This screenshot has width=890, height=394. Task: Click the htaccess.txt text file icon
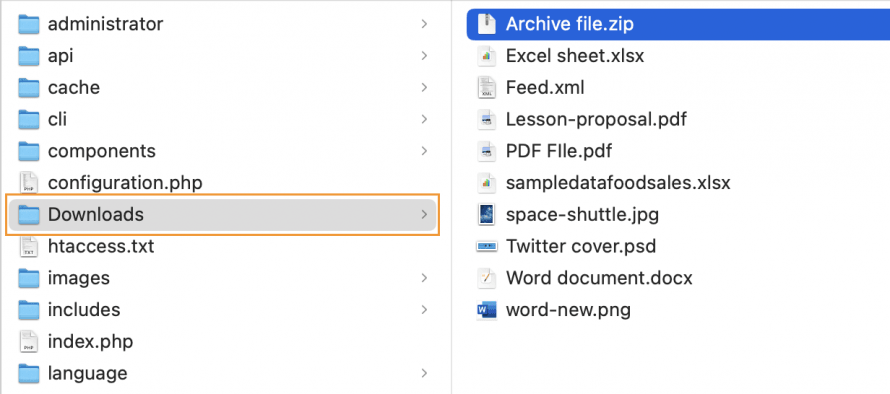point(28,246)
